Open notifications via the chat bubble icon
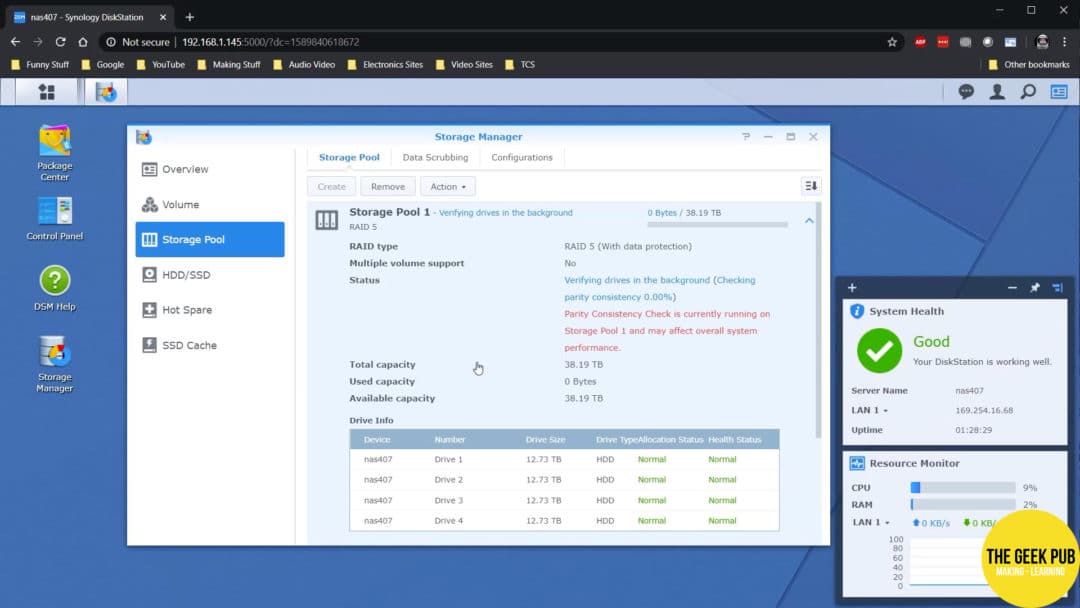The image size is (1080, 608). tap(966, 91)
